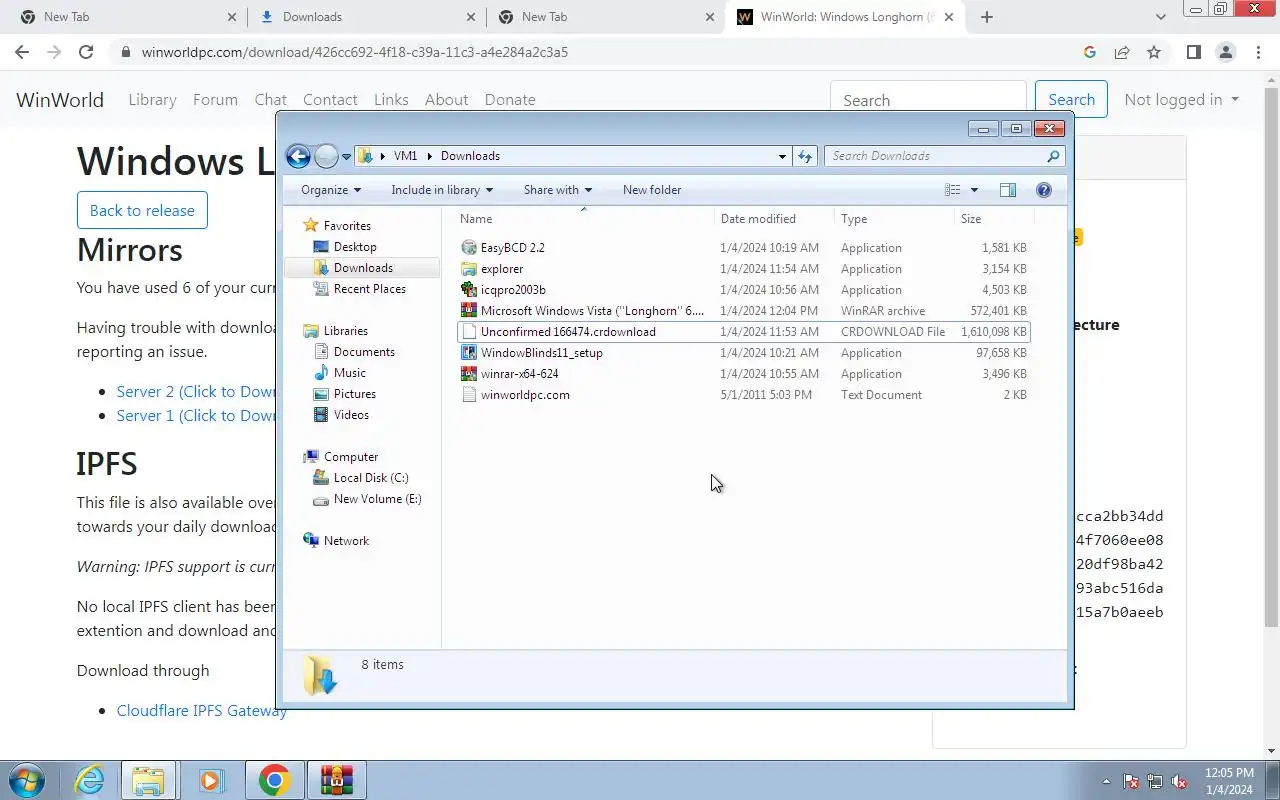This screenshot has height=800, width=1280.
Task: Select the winrar-x64-624 file icon
Action: pos(469,374)
